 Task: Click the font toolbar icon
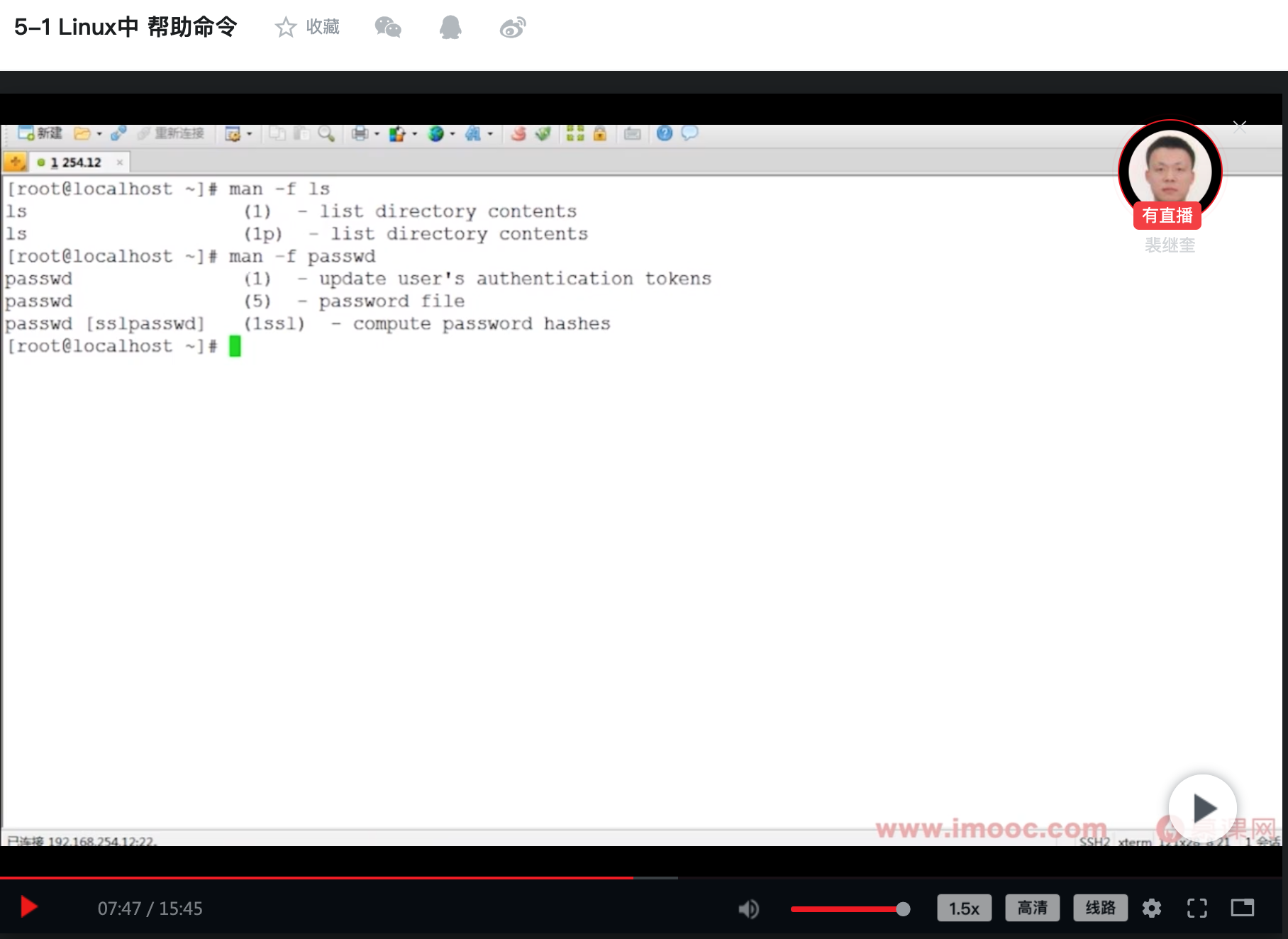(x=473, y=133)
